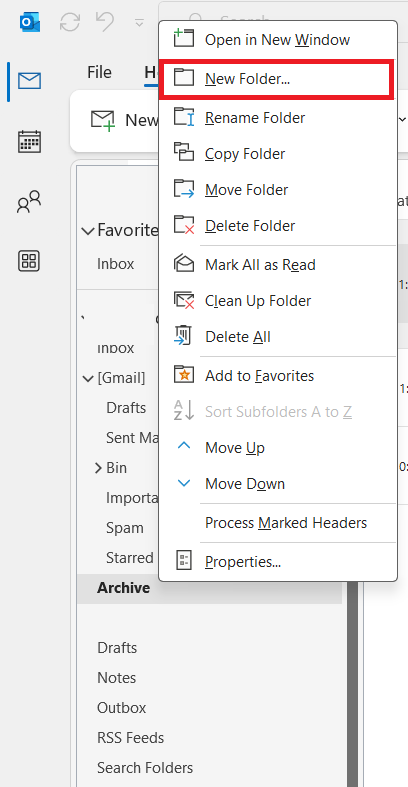Open the Notes folder
This screenshot has width=408, height=787.
tap(116, 678)
